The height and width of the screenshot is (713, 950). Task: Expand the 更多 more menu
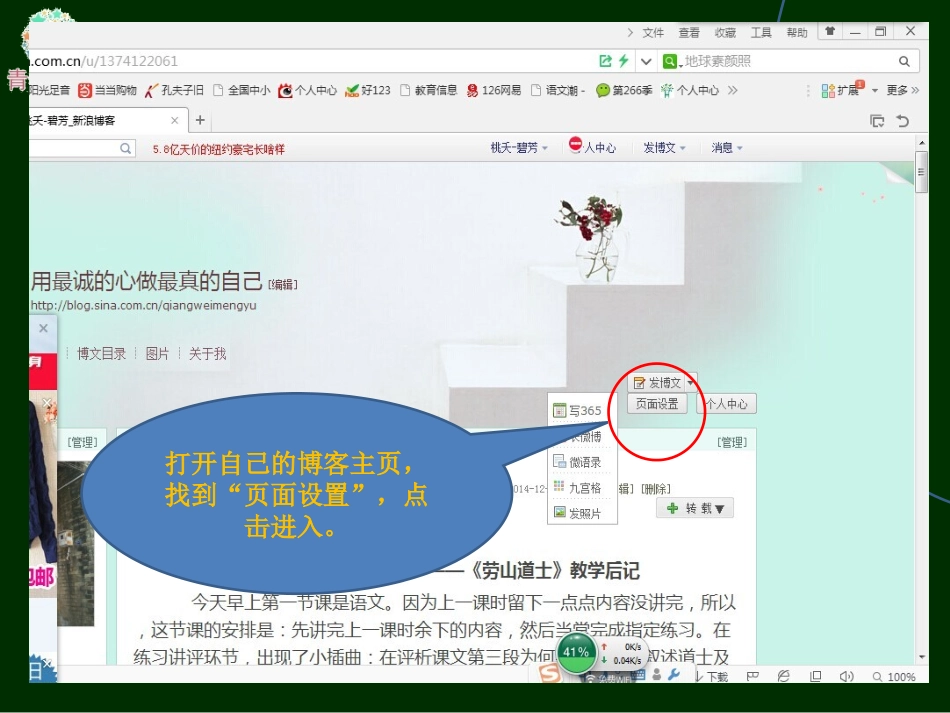click(x=902, y=90)
